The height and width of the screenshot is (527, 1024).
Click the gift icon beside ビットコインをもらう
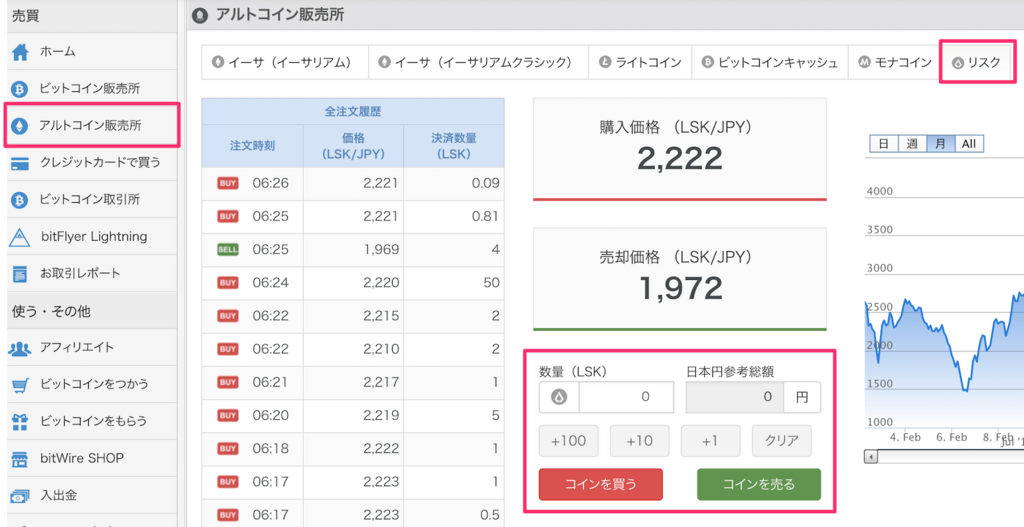(20, 422)
